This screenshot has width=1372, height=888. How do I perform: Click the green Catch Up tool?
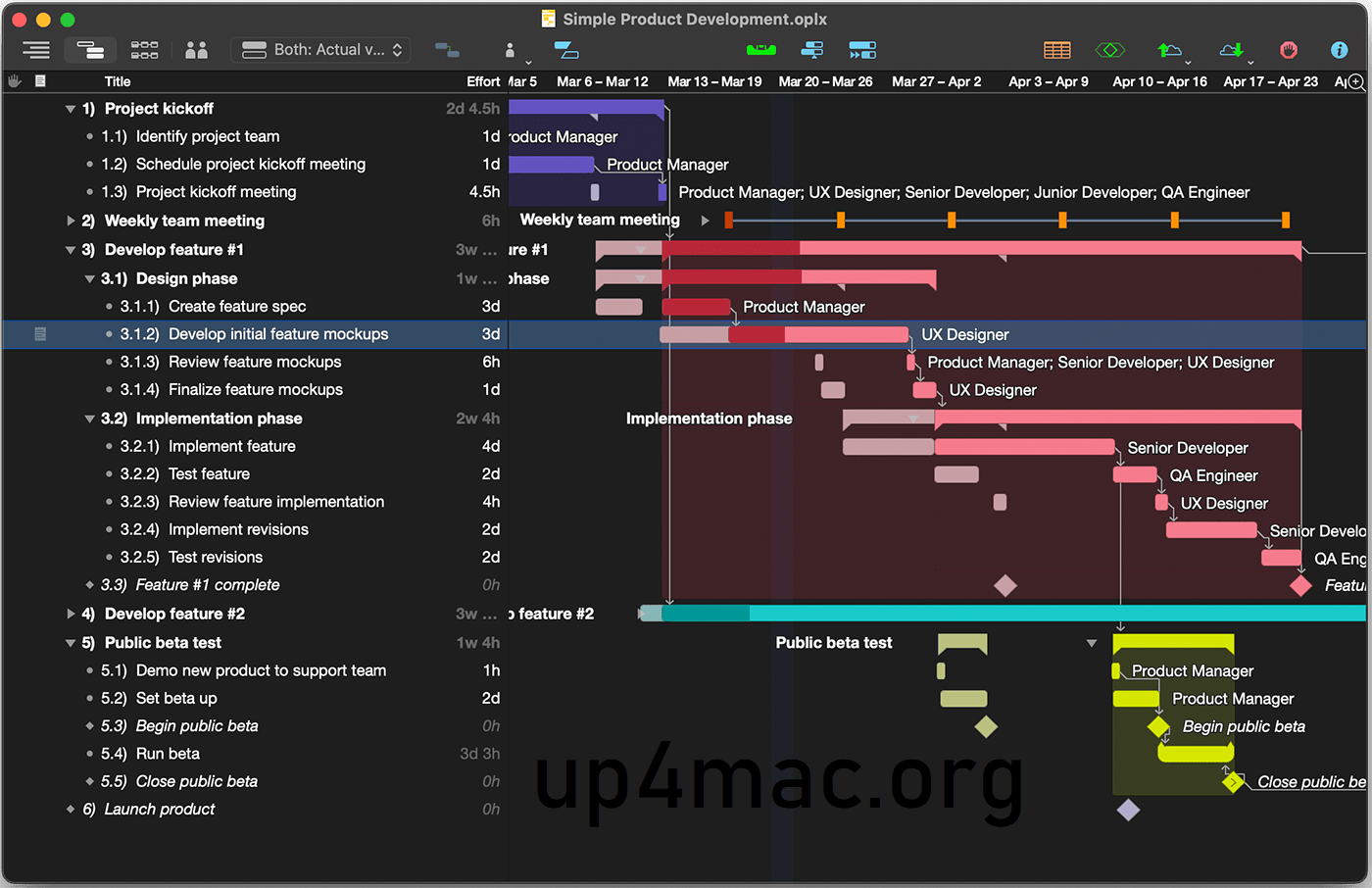coord(761,49)
